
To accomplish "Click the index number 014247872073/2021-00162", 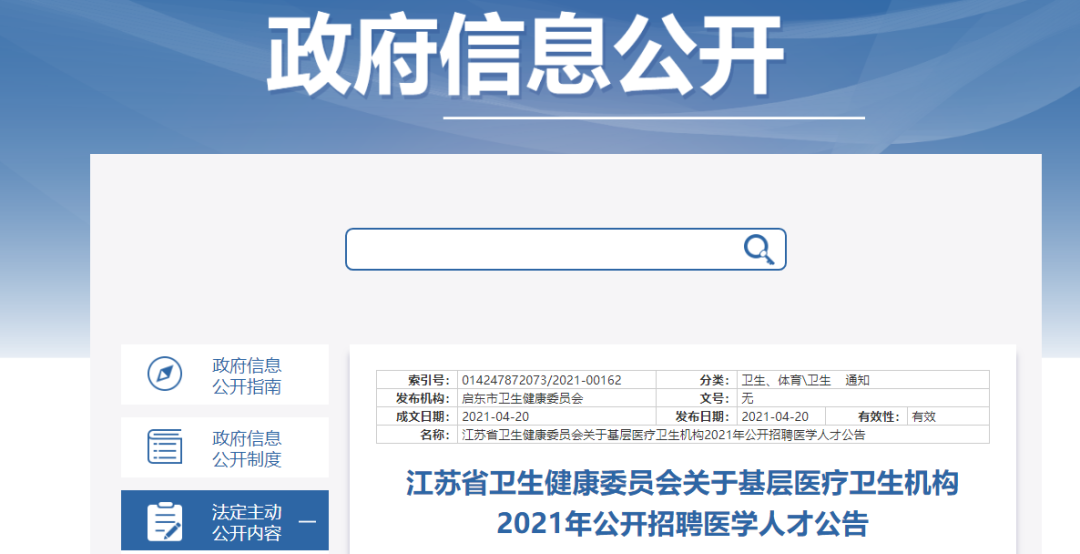I will (x=541, y=380).
